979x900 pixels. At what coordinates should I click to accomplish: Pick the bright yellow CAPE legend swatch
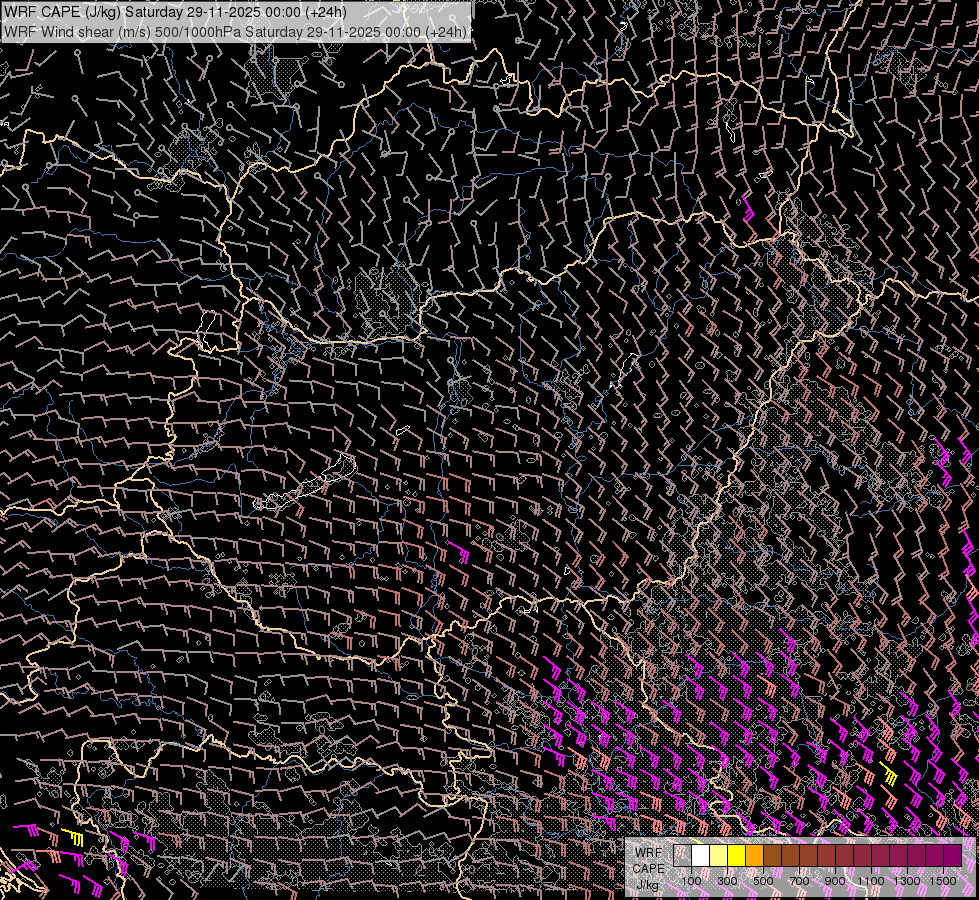click(x=737, y=856)
